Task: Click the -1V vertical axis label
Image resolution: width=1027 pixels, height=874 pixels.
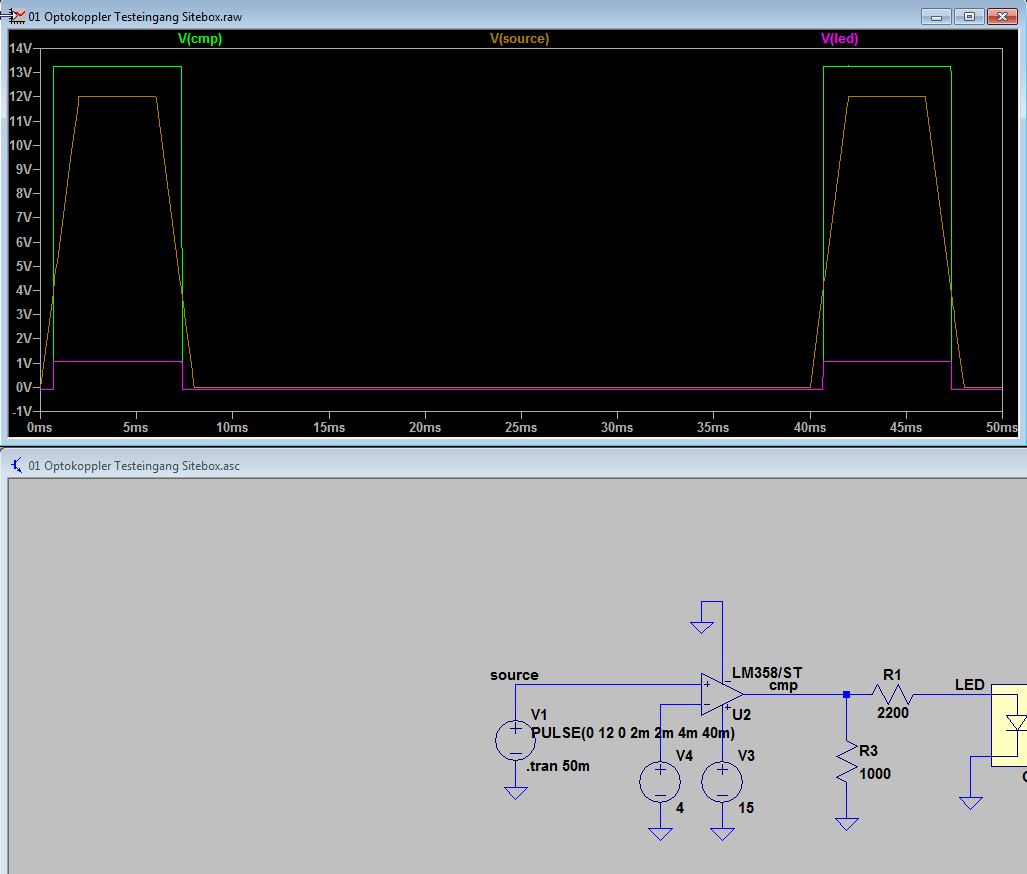Action: 20,411
